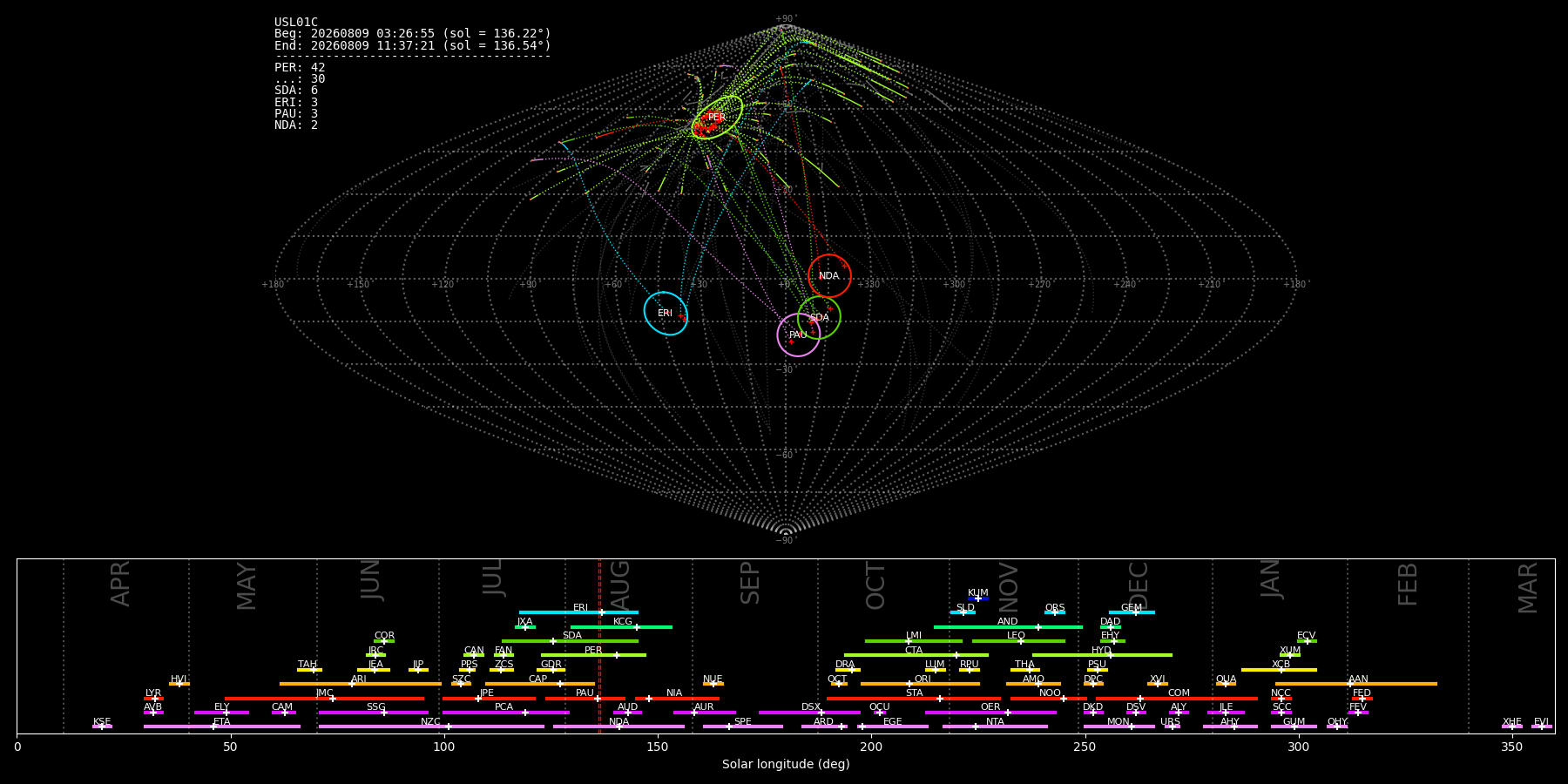Click the GEM shower bar in timeline
The height and width of the screenshot is (784, 1568).
(1132, 612)
